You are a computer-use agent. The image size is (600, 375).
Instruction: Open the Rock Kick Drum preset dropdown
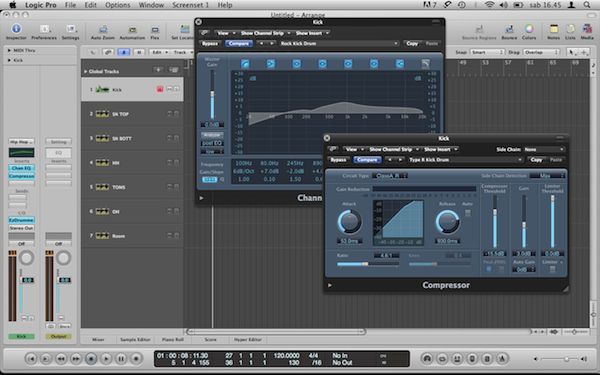[x=339, y=44]
